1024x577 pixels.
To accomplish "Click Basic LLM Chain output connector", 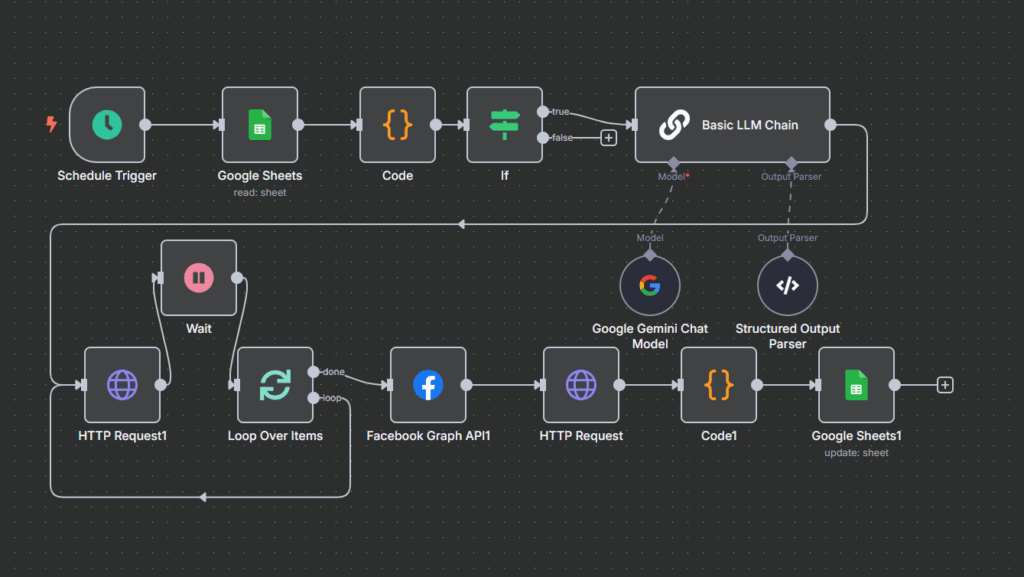I will (831, 125).
